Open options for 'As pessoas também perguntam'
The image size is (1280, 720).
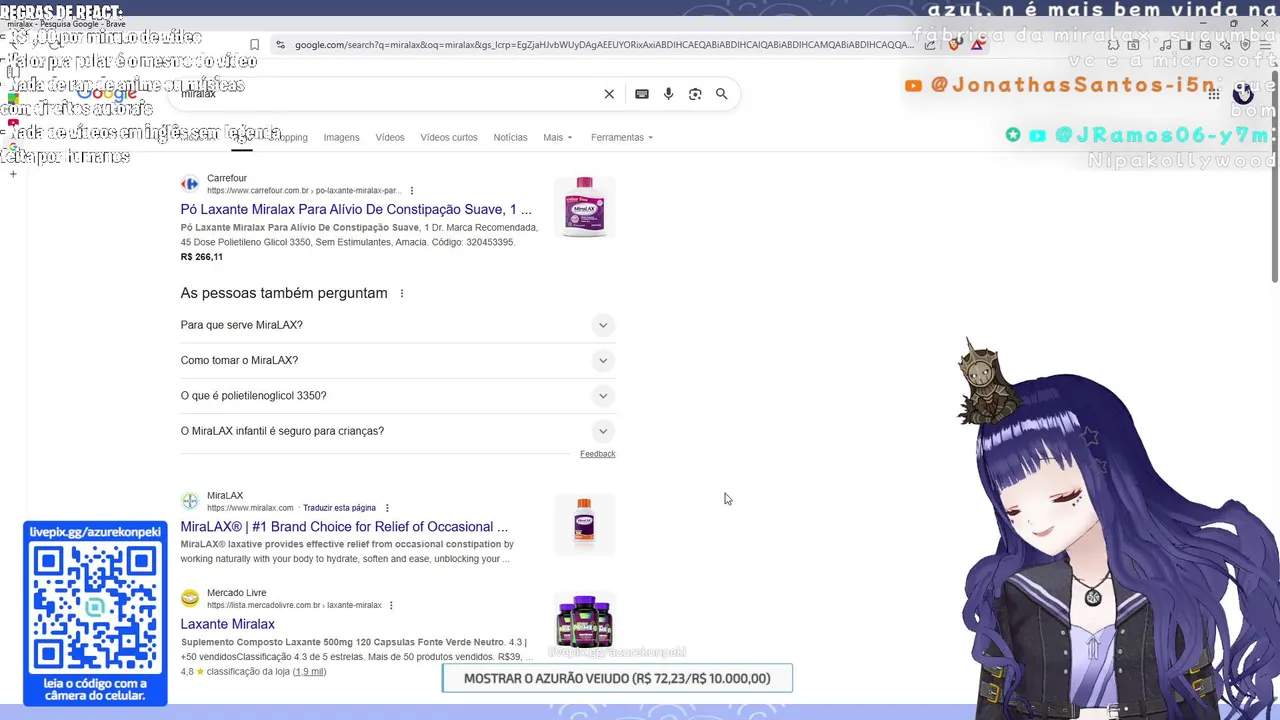click(402, 294)
